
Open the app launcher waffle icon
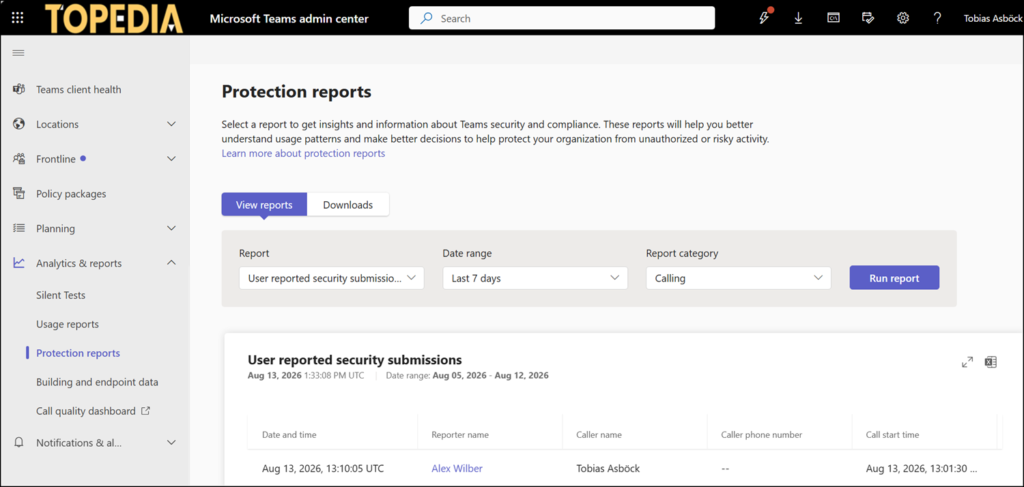[x=18, y=18]
